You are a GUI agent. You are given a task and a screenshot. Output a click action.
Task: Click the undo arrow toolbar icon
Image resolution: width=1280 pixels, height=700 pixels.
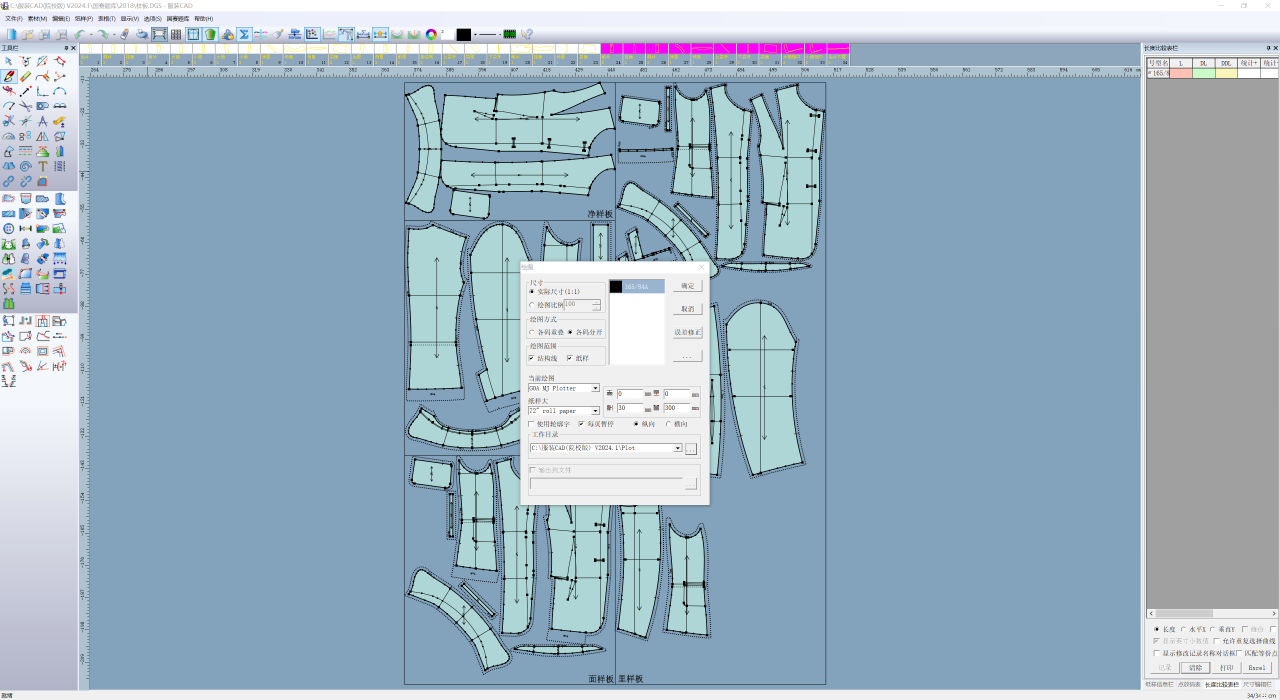[79, 34]
